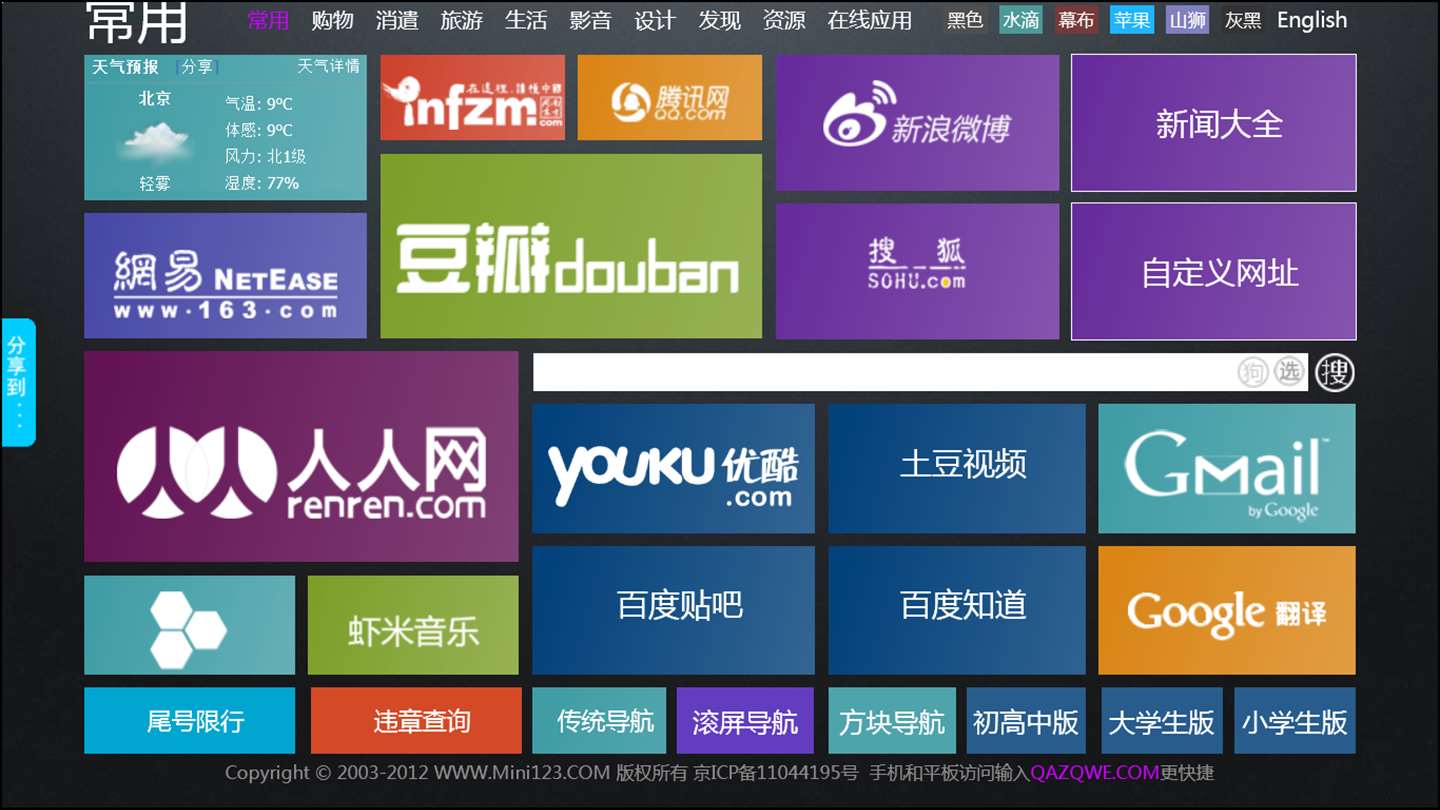Select the 小学生版 edition
The image size is (1440, 810).
(x=1295, y=720)
